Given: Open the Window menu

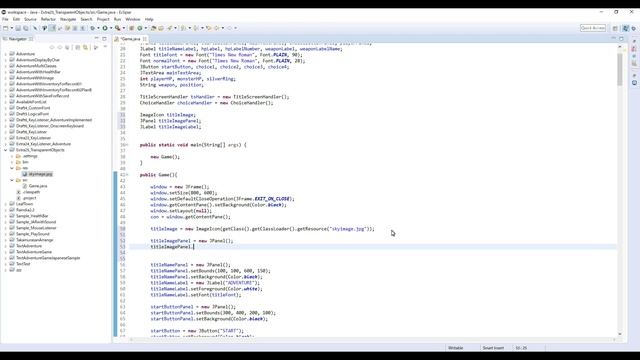Looking at the screenshot, I should click(133, 19).
